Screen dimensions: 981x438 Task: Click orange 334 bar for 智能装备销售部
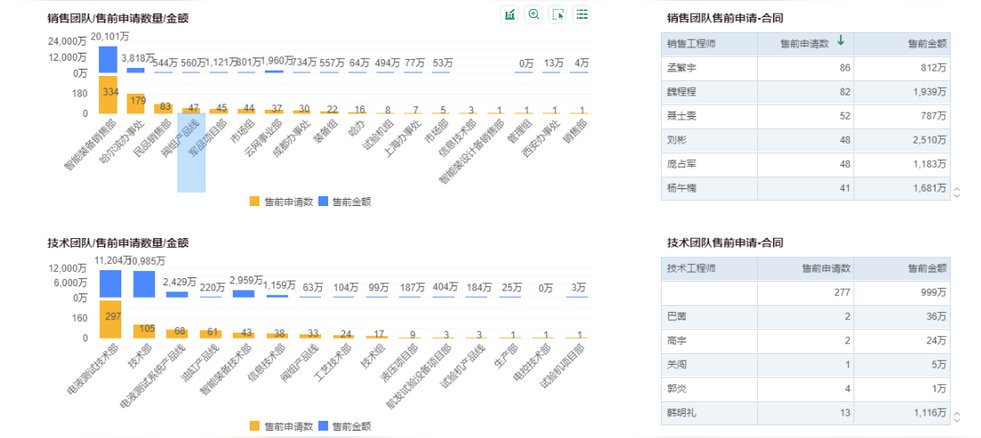click(x=108, y=94)
